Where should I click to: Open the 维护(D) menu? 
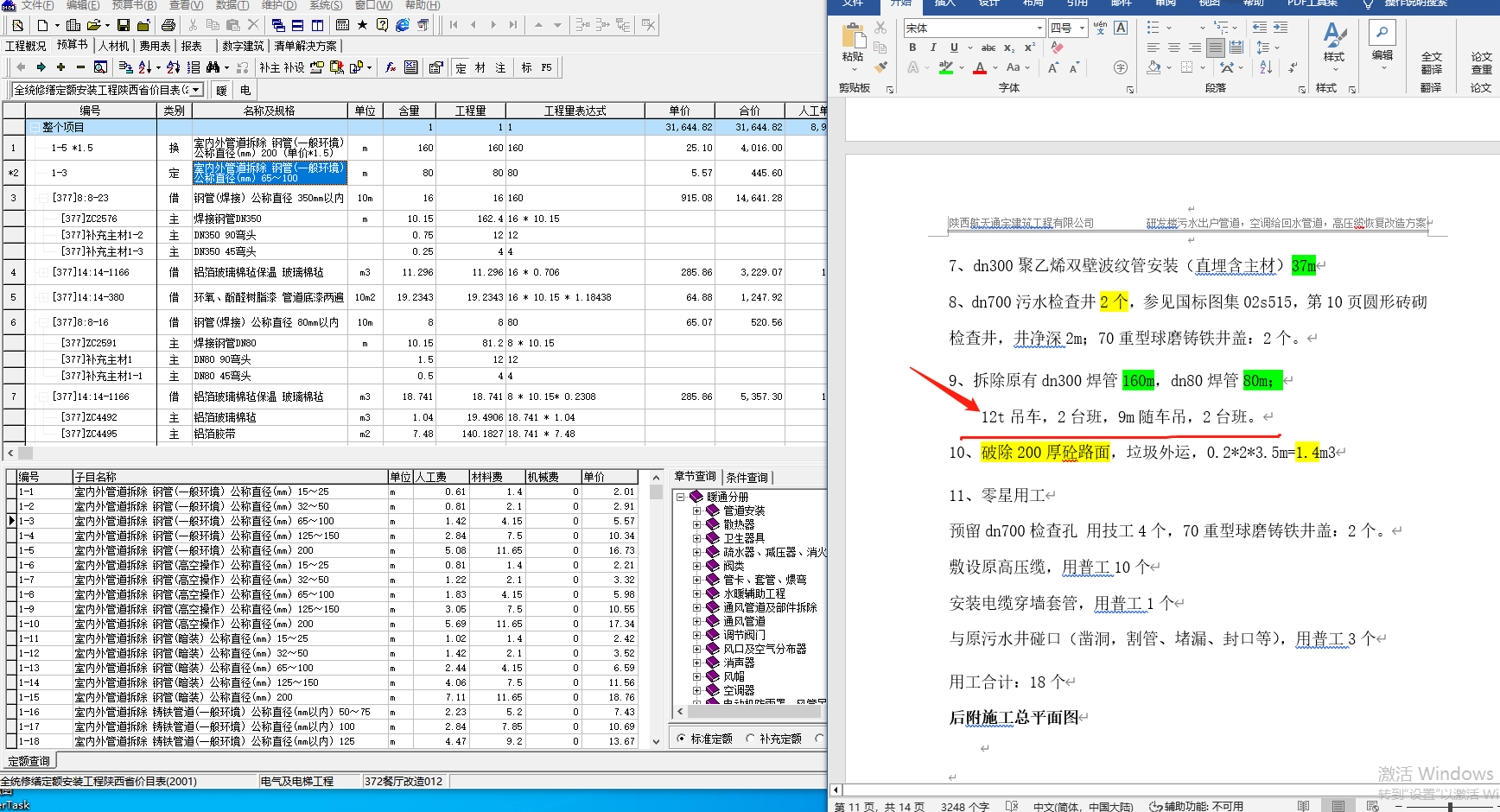point(278,5)
